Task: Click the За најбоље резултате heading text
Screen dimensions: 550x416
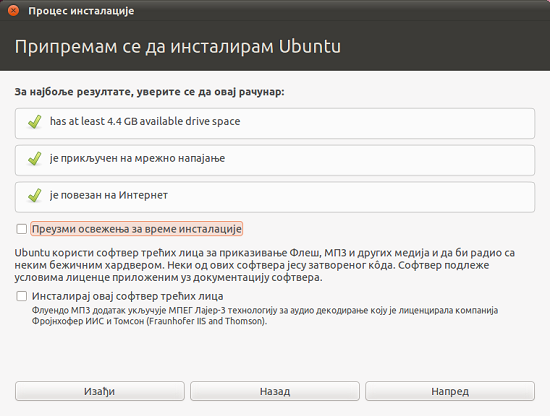Action: (149, 92)
